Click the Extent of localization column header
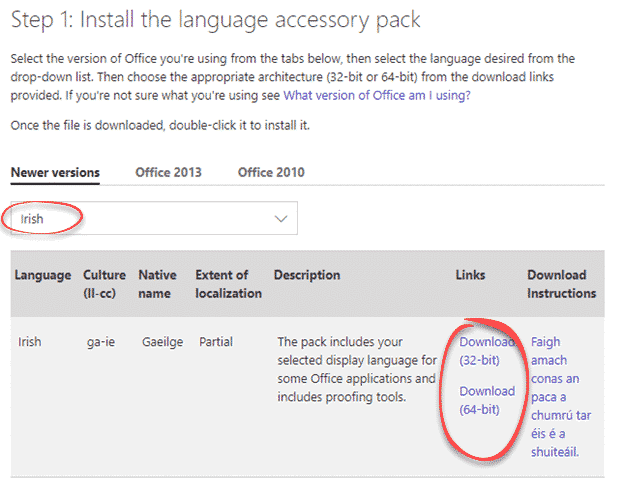 coord(230,284)
